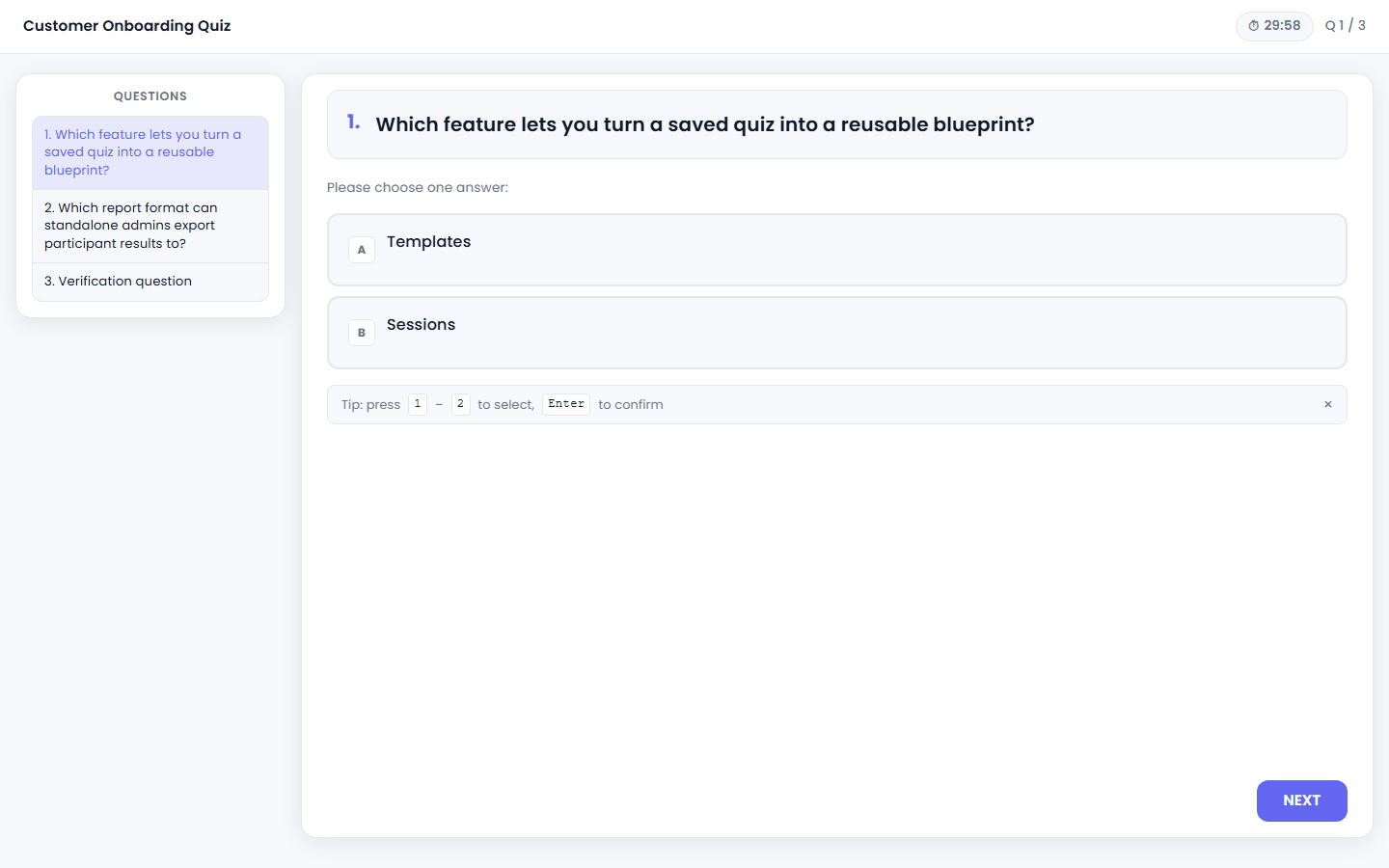
Task: Click the question heading about reusable blueprint
Action: tap(705, 124)
